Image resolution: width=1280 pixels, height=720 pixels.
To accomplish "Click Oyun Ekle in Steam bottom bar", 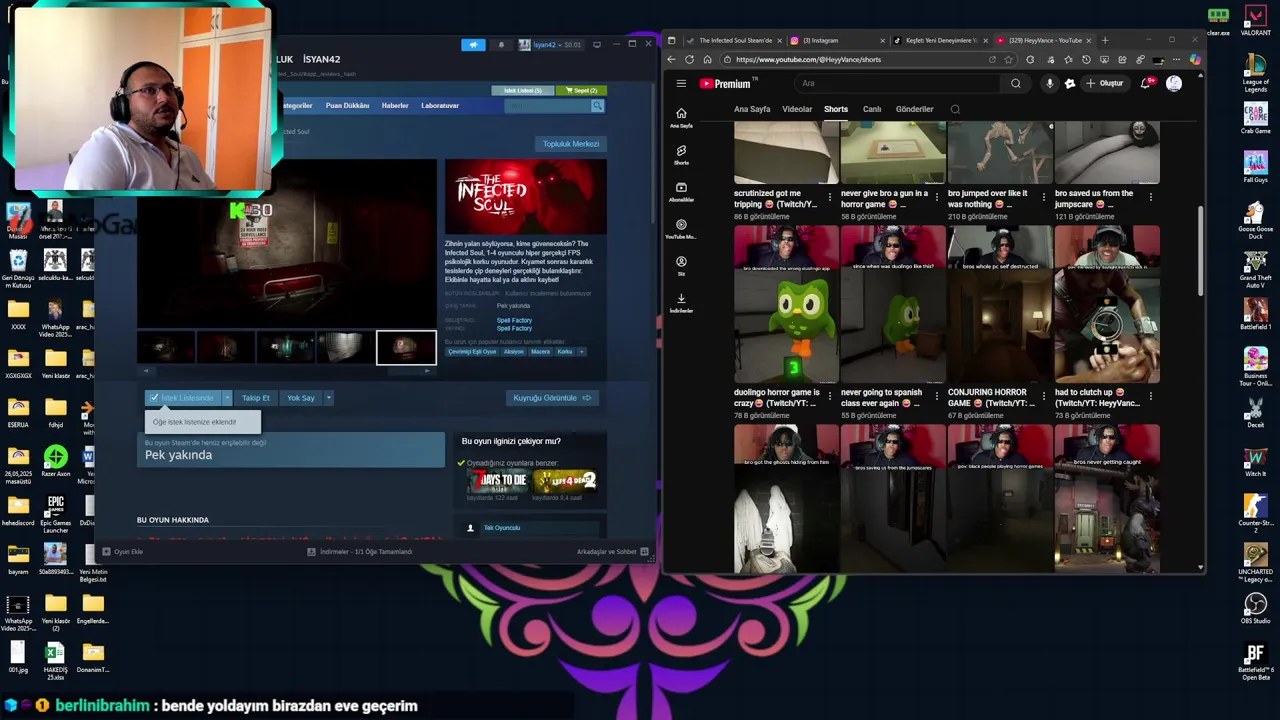I will tap(123, 552).
